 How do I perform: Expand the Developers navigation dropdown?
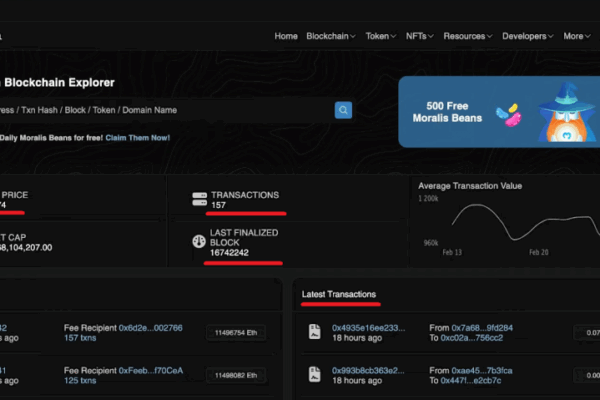pos(528,36)
